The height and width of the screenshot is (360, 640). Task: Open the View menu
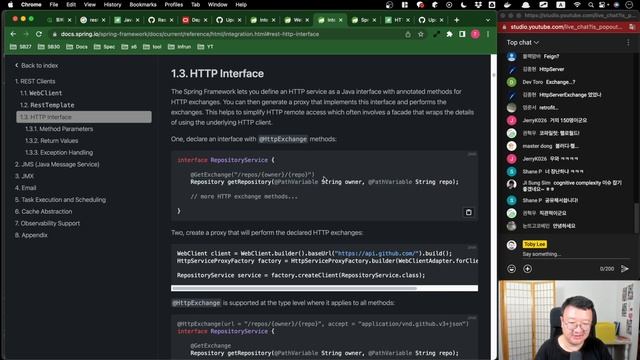click(x=89, y=5)
